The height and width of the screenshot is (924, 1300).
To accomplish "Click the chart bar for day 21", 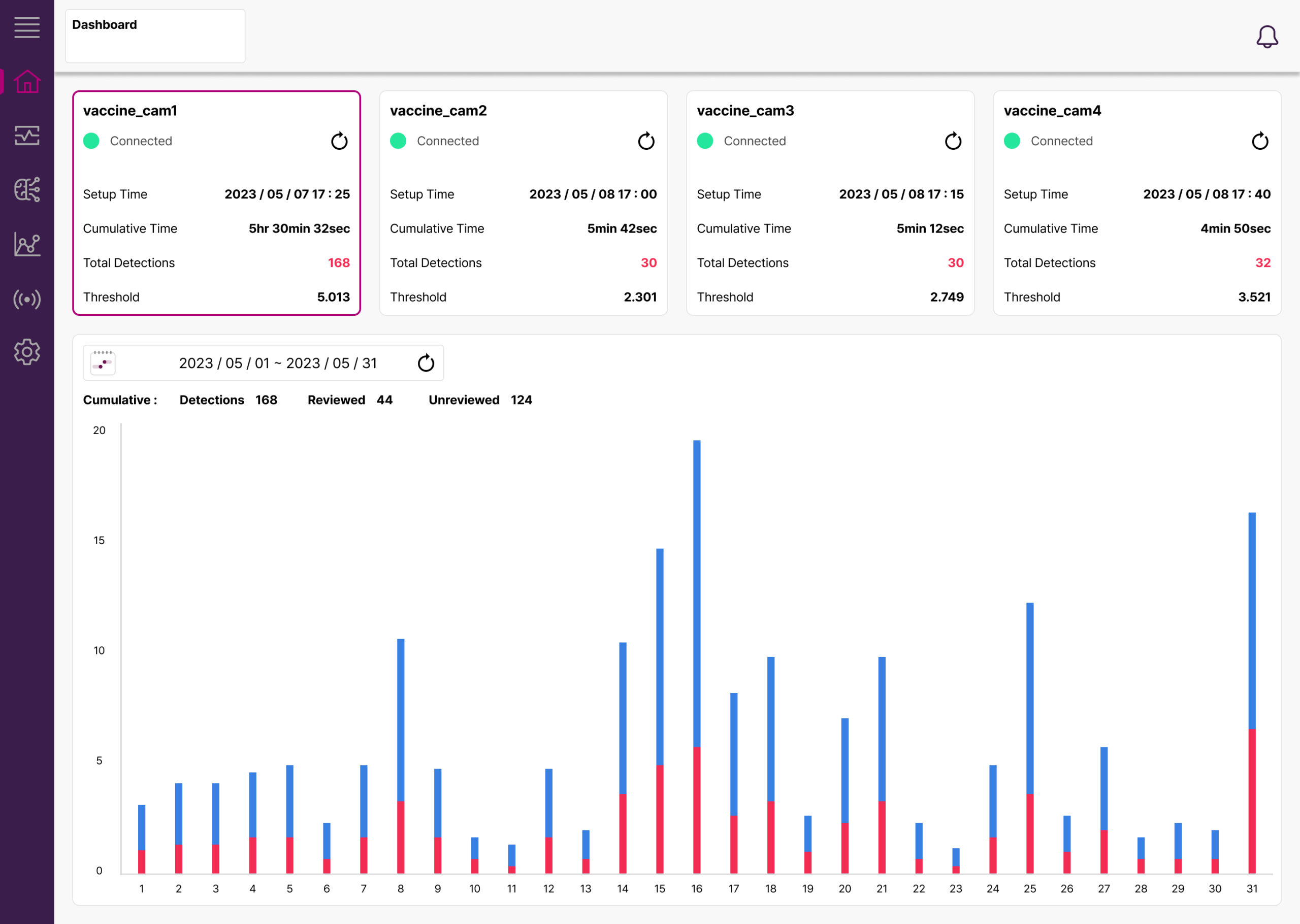I will point(882,765).
